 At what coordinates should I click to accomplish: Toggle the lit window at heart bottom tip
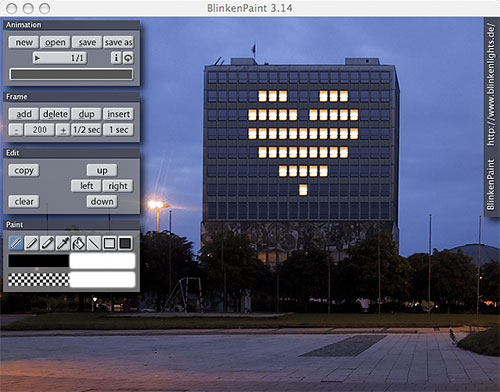coord(303,190)
